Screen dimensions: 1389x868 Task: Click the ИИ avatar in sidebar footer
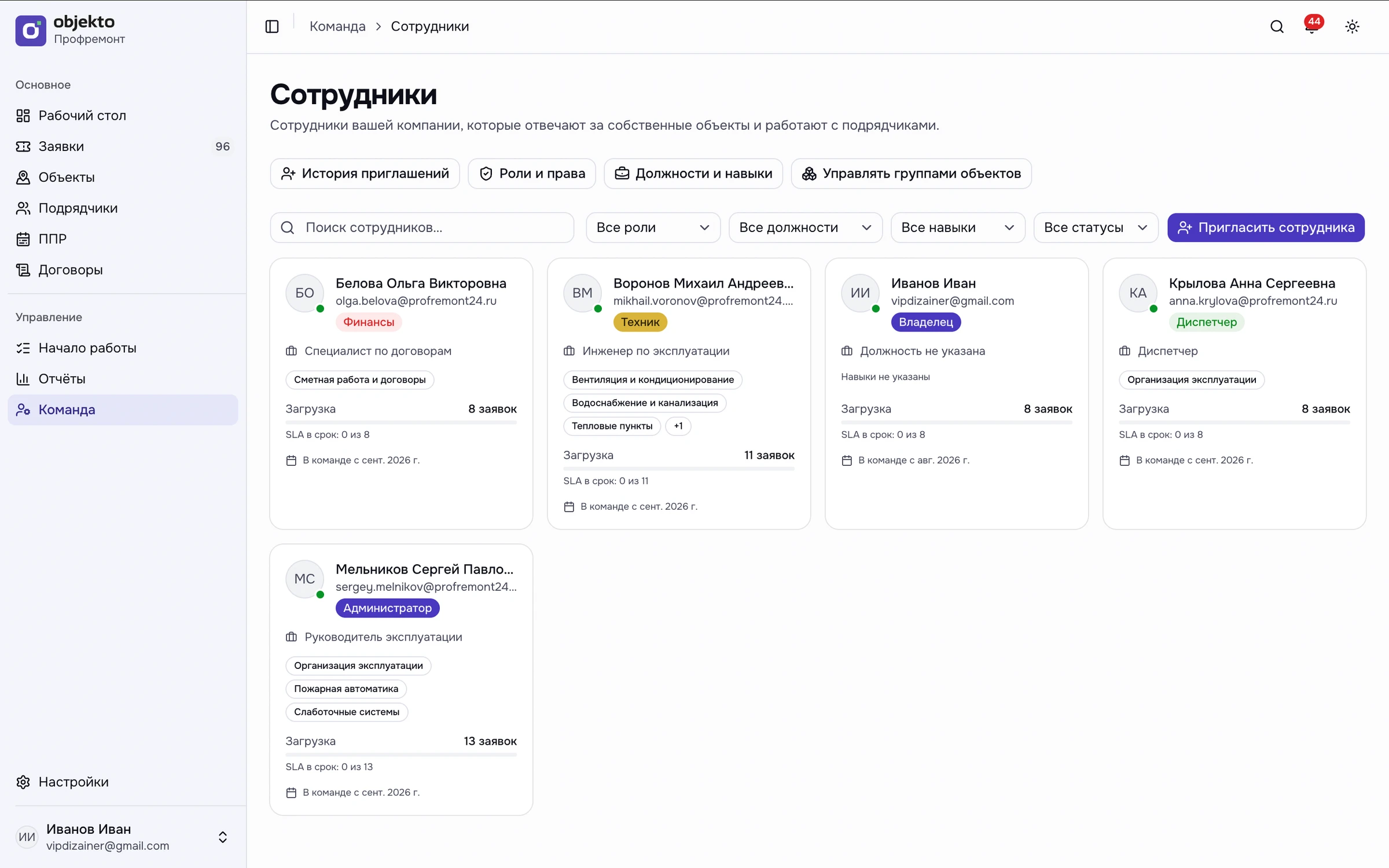tap(27, 837)
